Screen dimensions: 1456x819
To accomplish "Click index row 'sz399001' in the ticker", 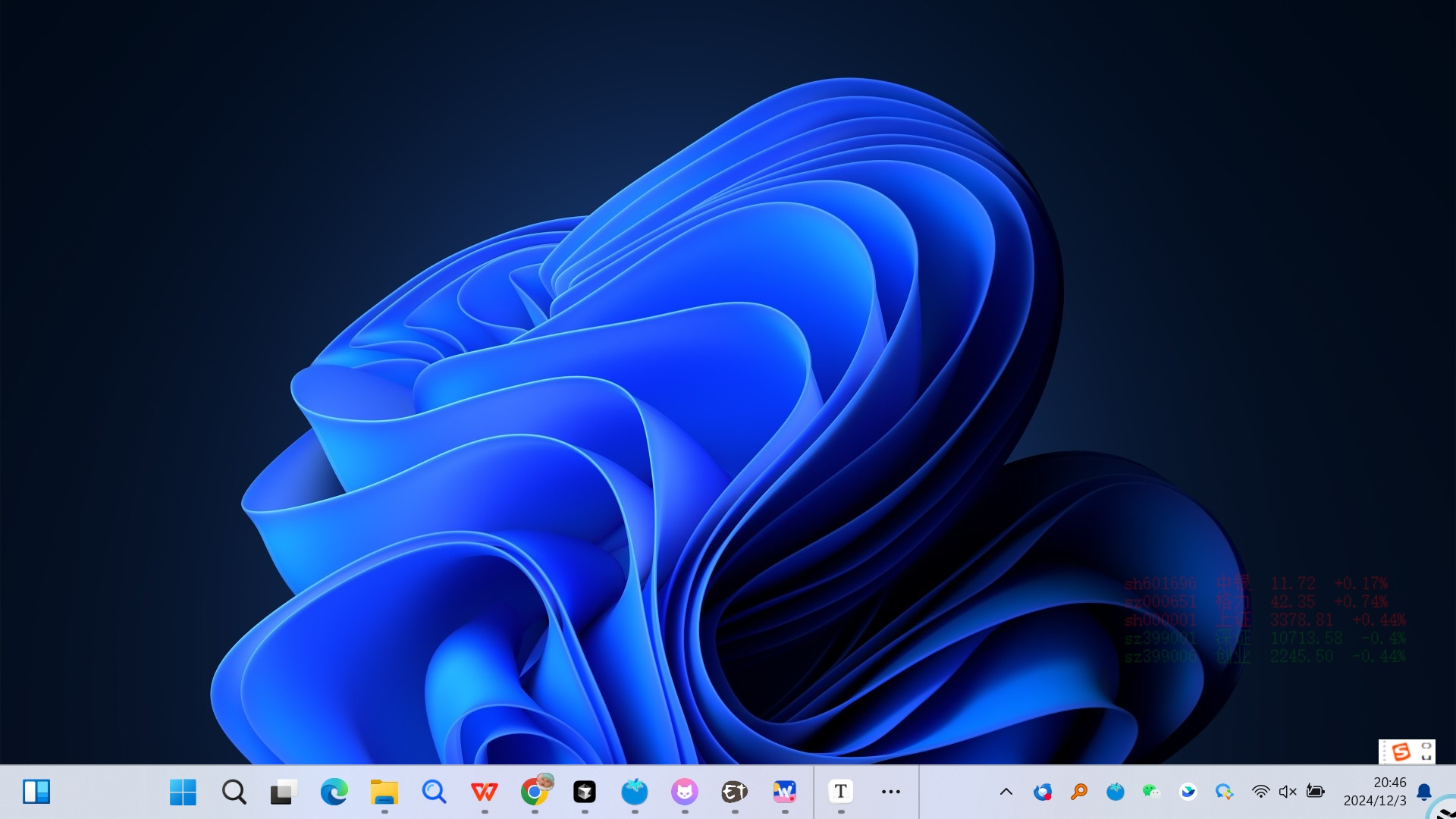I will [1265, 638].
